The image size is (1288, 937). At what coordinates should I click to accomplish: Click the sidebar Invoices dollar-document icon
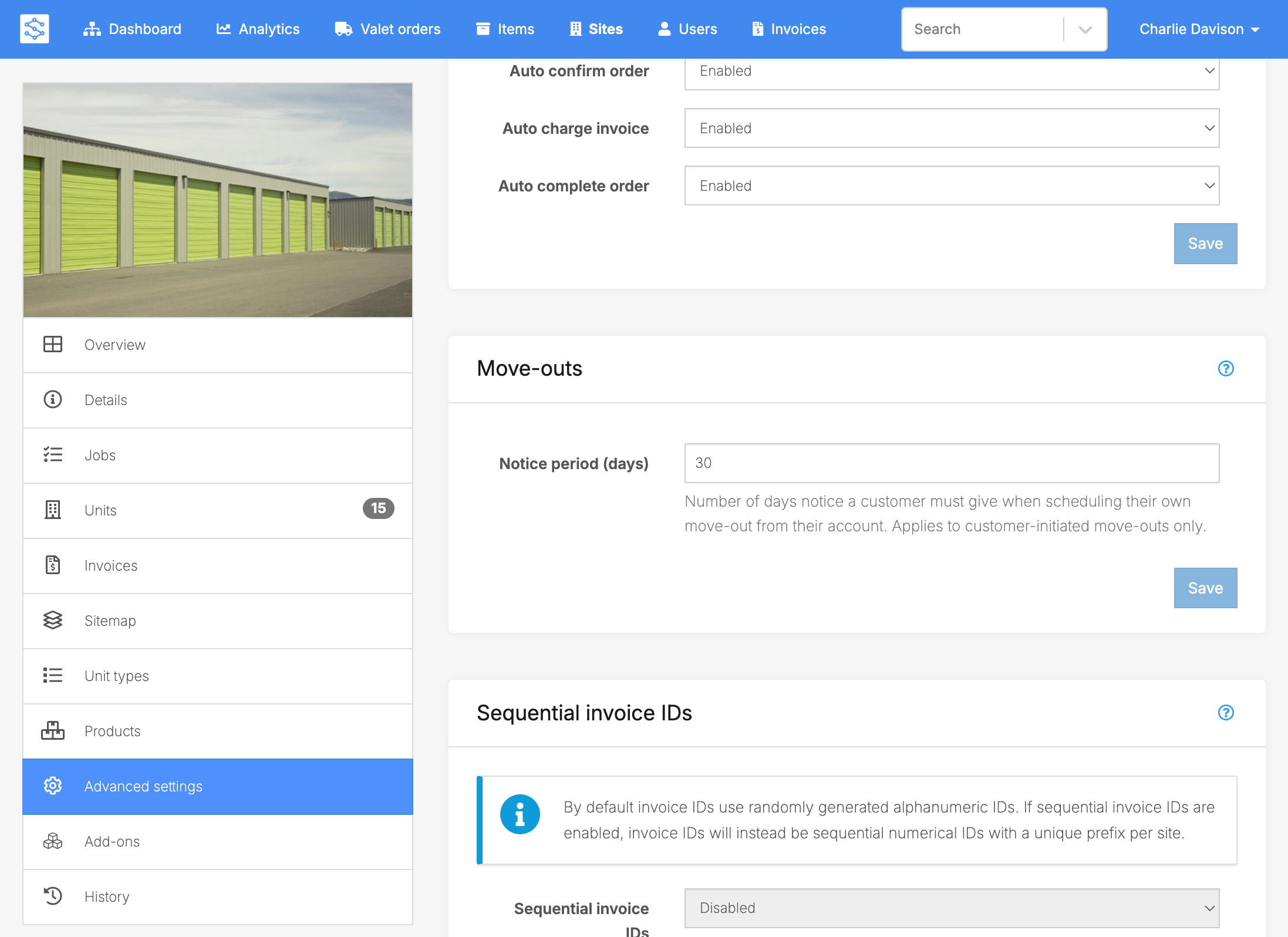pos(53,565)
